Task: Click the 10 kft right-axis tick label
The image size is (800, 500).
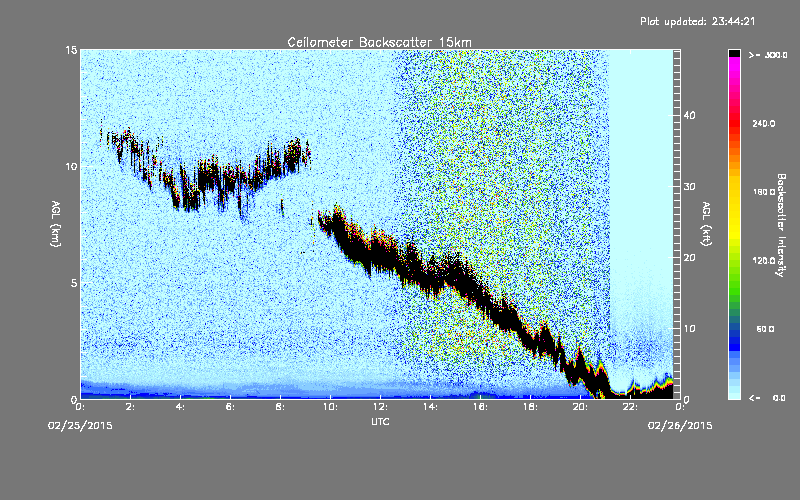Action: [x=689, y=329]
